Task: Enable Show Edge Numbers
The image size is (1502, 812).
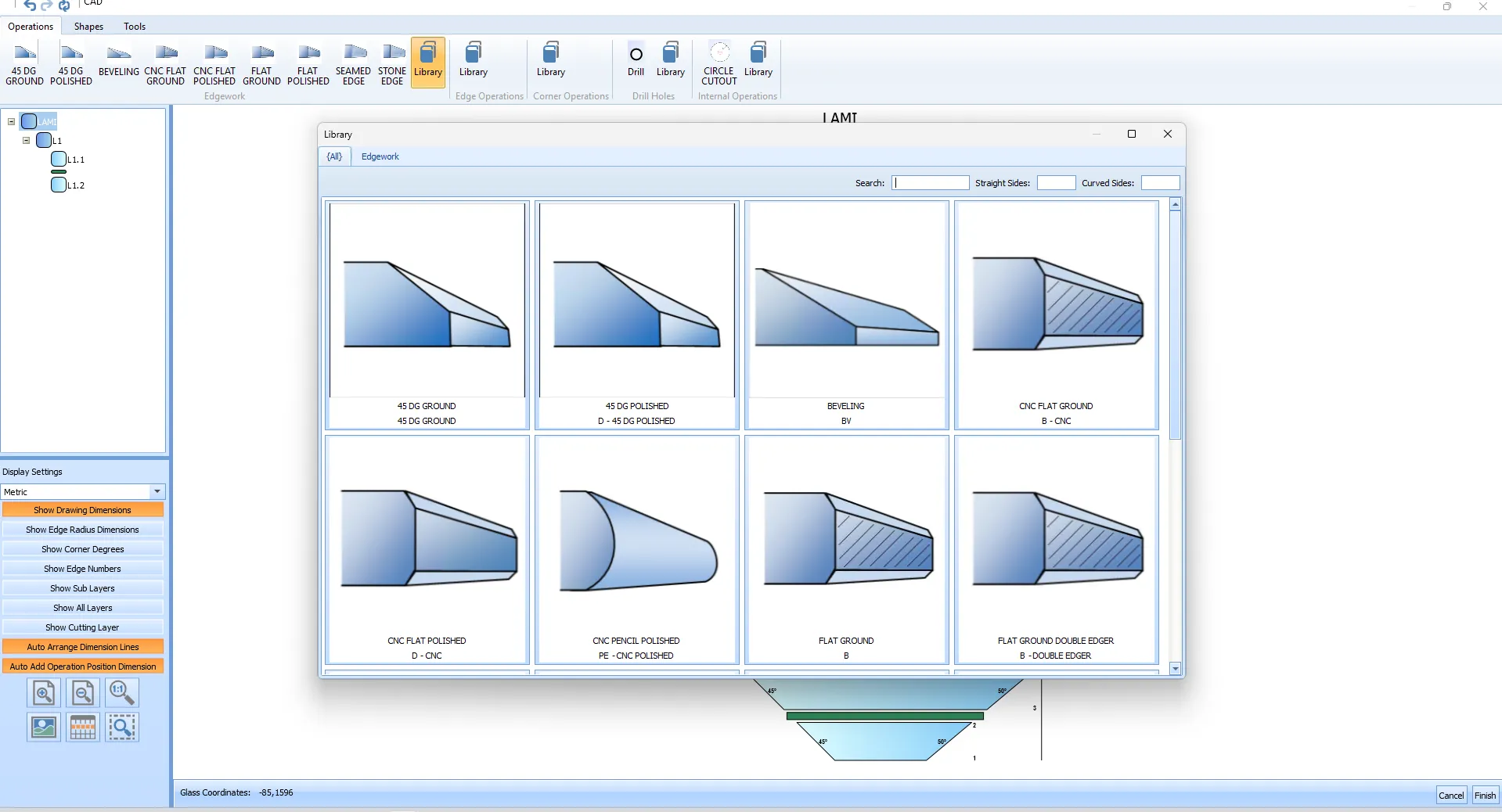Action: [83, 569]
